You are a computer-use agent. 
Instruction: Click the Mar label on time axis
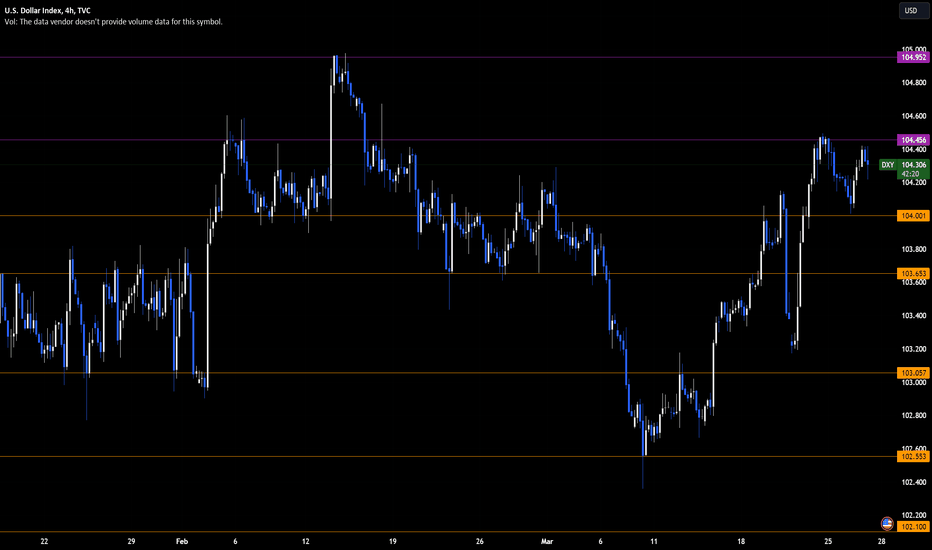(x=547, y=542)
